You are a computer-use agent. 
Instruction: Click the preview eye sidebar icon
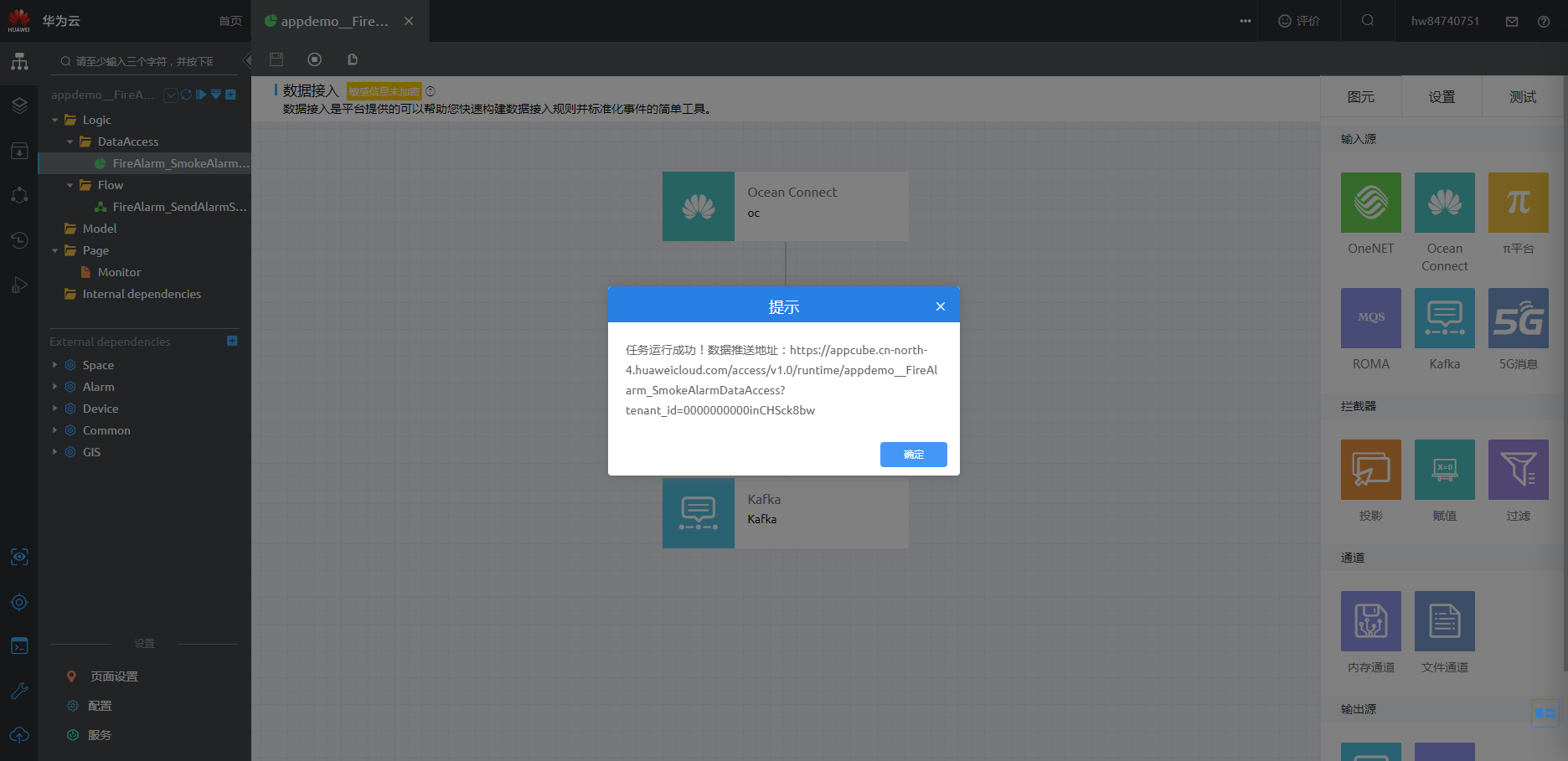tap(19, 557)
